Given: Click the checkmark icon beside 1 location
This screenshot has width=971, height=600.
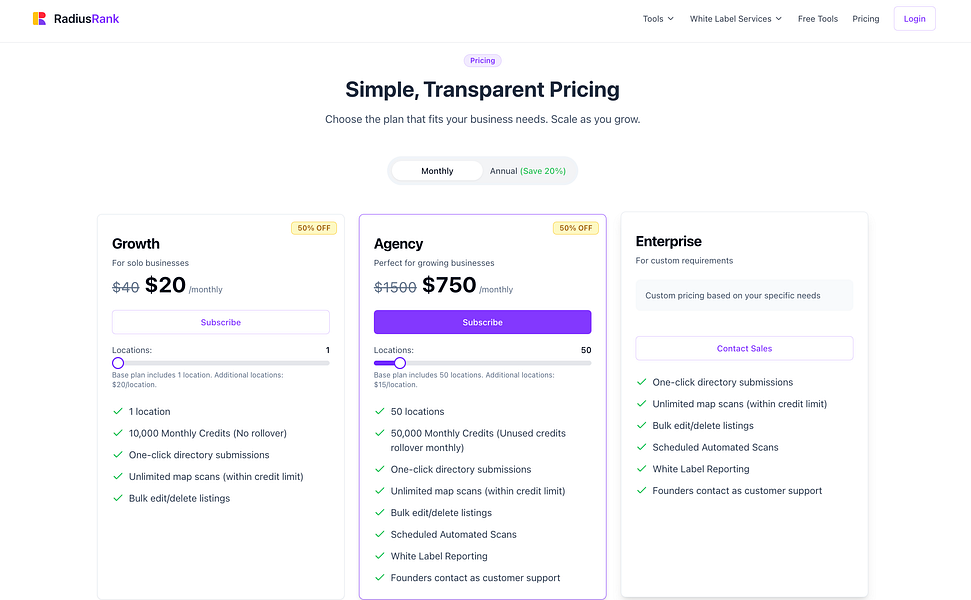Looking at the screenshot, I should coord(118,411).
